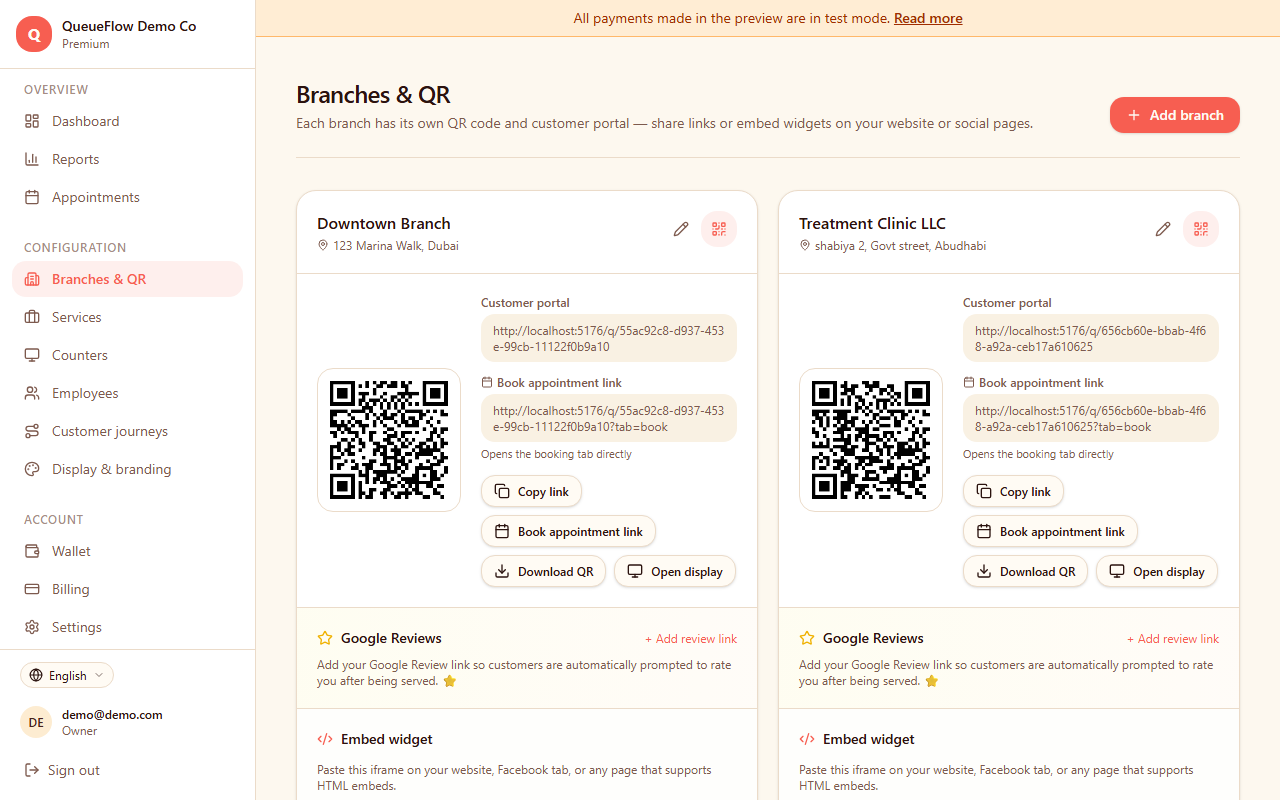Copy link for Treatment Clinic LLC
This screenshot has height=800, width=1280.
(1013, 492)
